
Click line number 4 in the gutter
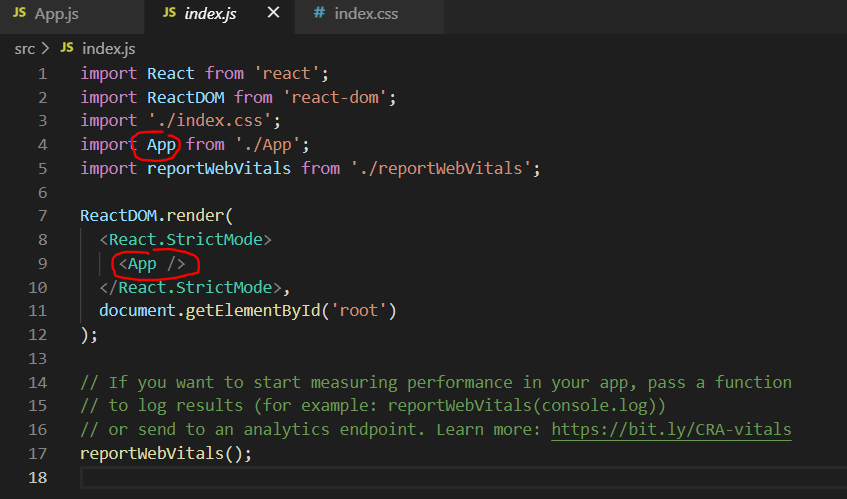coord(43,145)
